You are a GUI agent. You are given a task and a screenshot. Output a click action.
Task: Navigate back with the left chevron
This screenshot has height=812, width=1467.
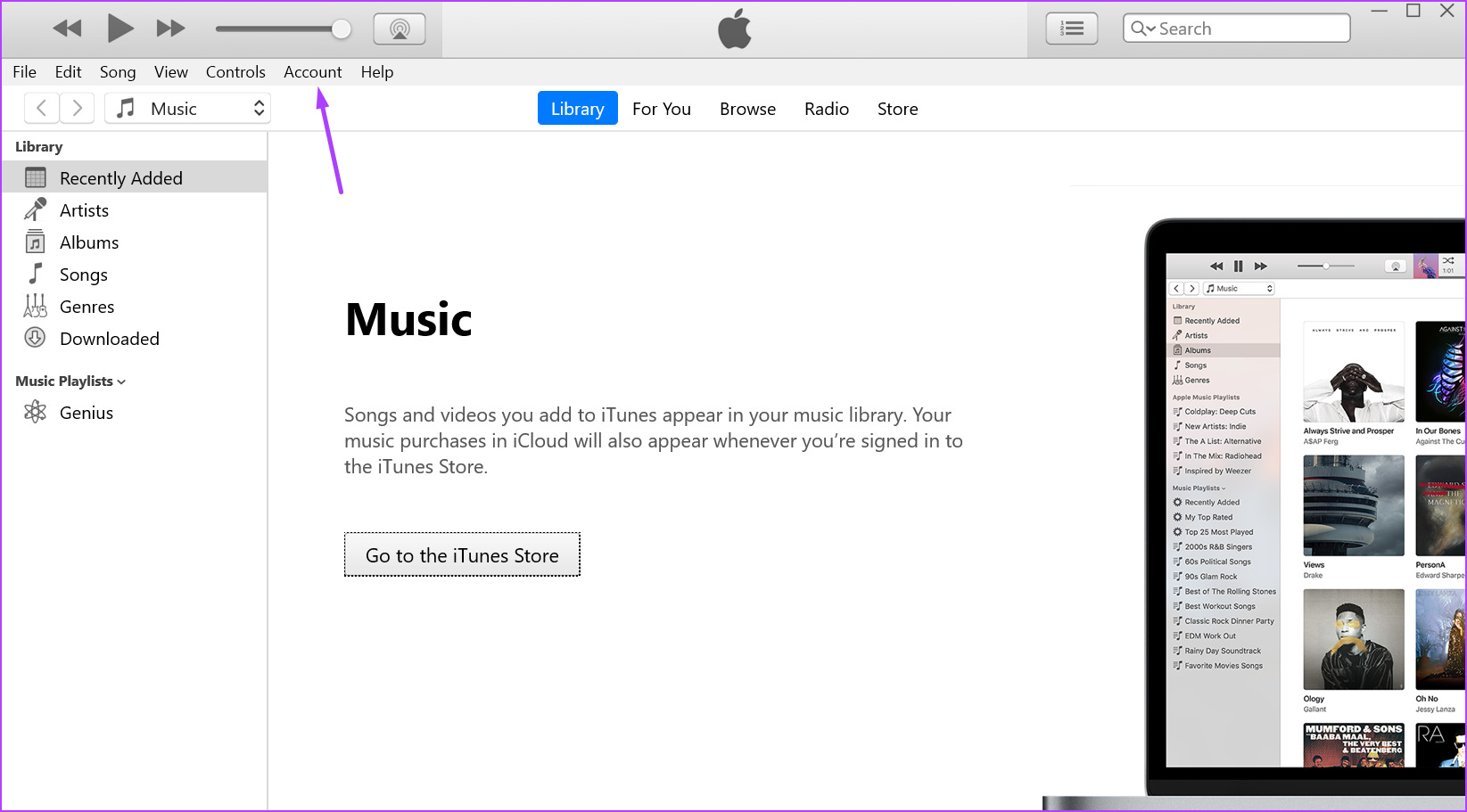41,109
